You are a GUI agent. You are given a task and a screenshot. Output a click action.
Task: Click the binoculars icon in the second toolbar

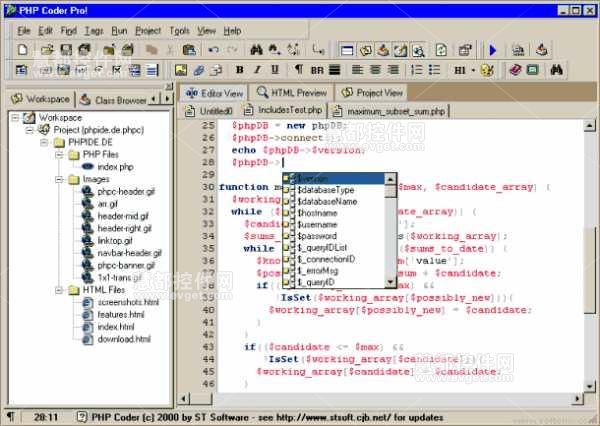click(556, 70)
